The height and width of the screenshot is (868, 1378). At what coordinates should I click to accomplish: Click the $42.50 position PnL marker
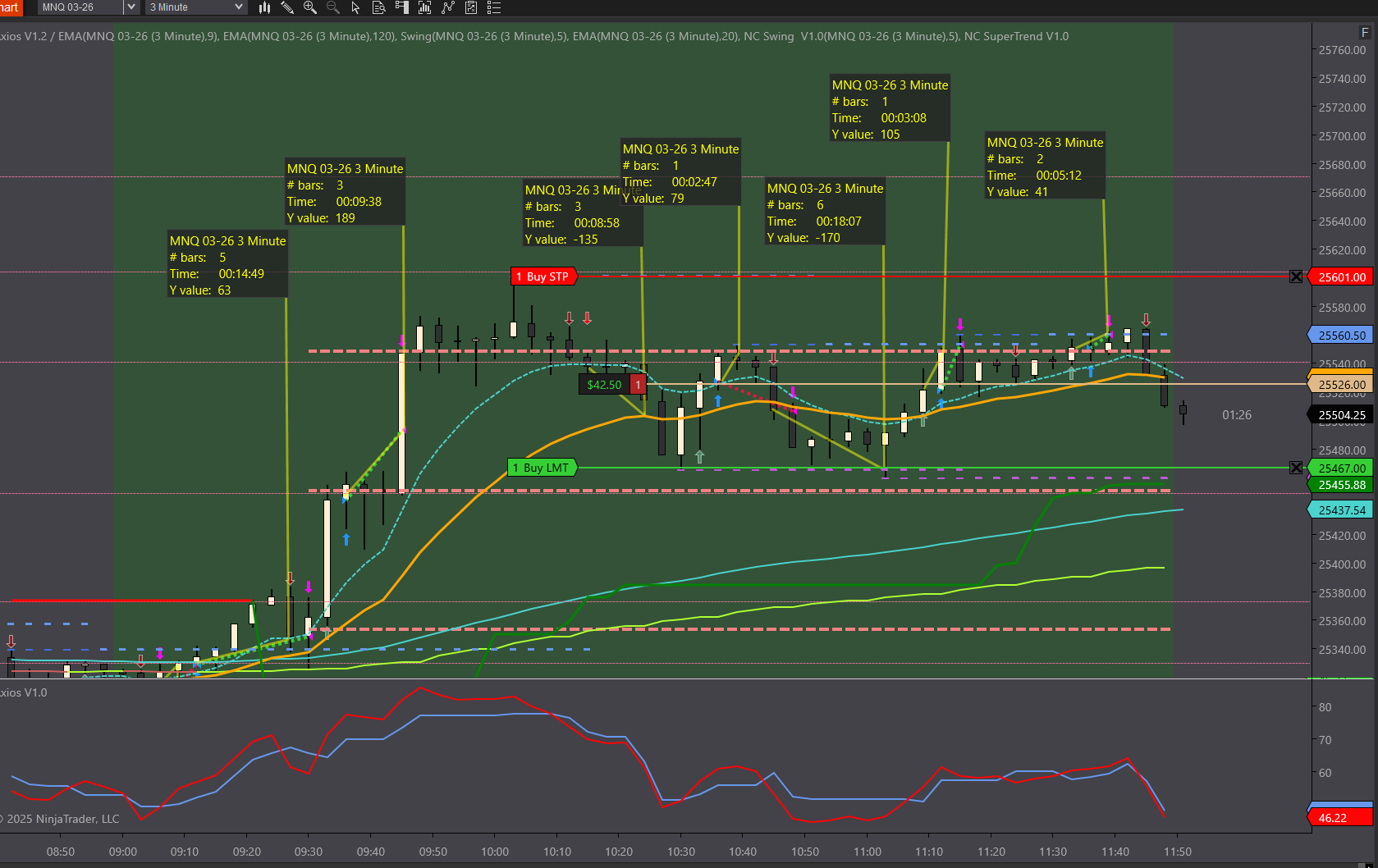604,384
